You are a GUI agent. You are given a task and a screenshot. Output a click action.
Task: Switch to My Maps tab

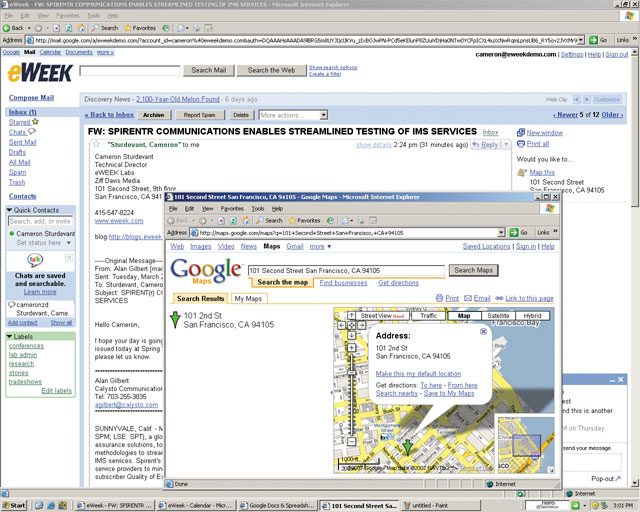(x=248, y=299)
